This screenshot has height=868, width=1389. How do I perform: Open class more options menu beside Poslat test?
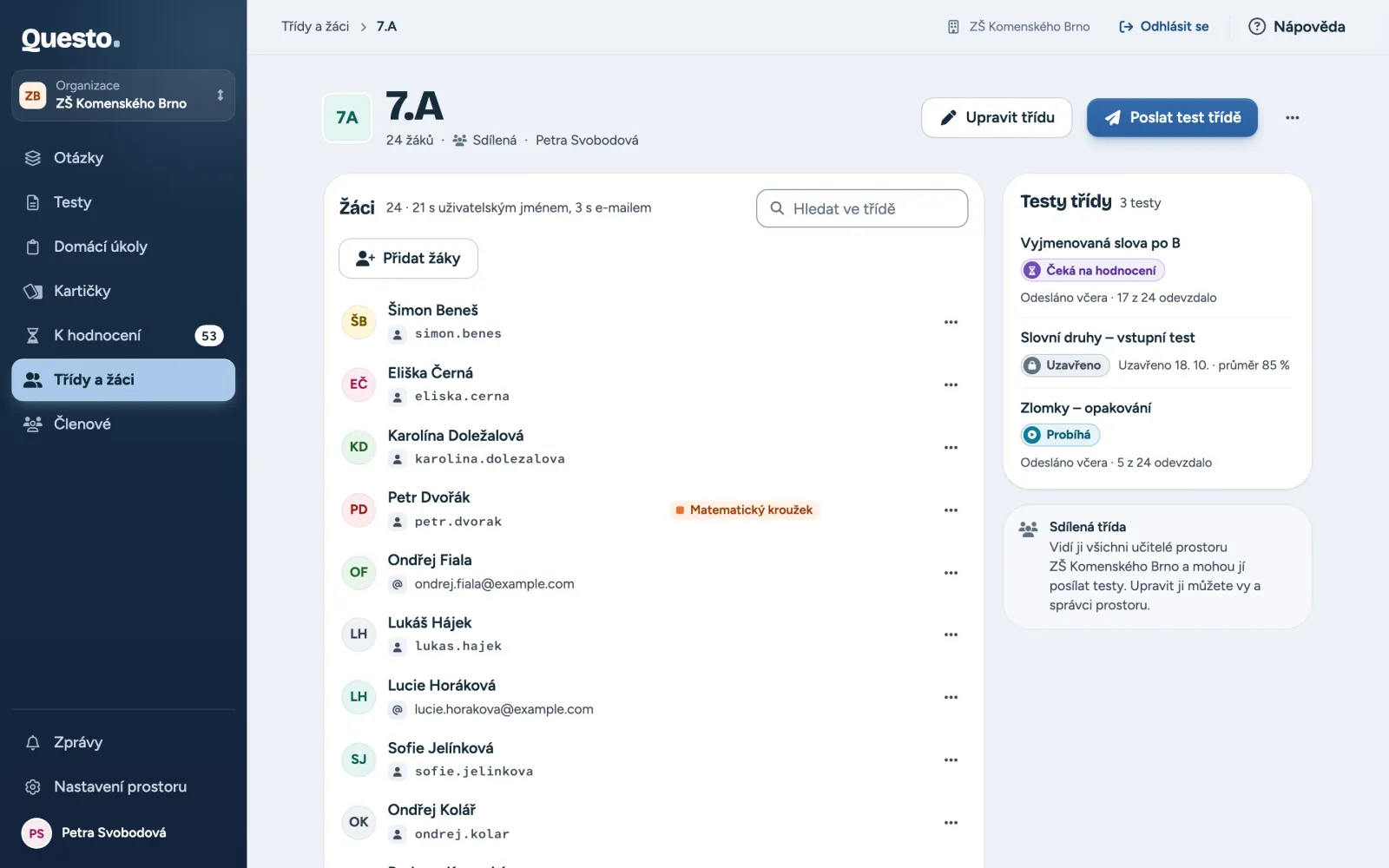[1293, 117]
